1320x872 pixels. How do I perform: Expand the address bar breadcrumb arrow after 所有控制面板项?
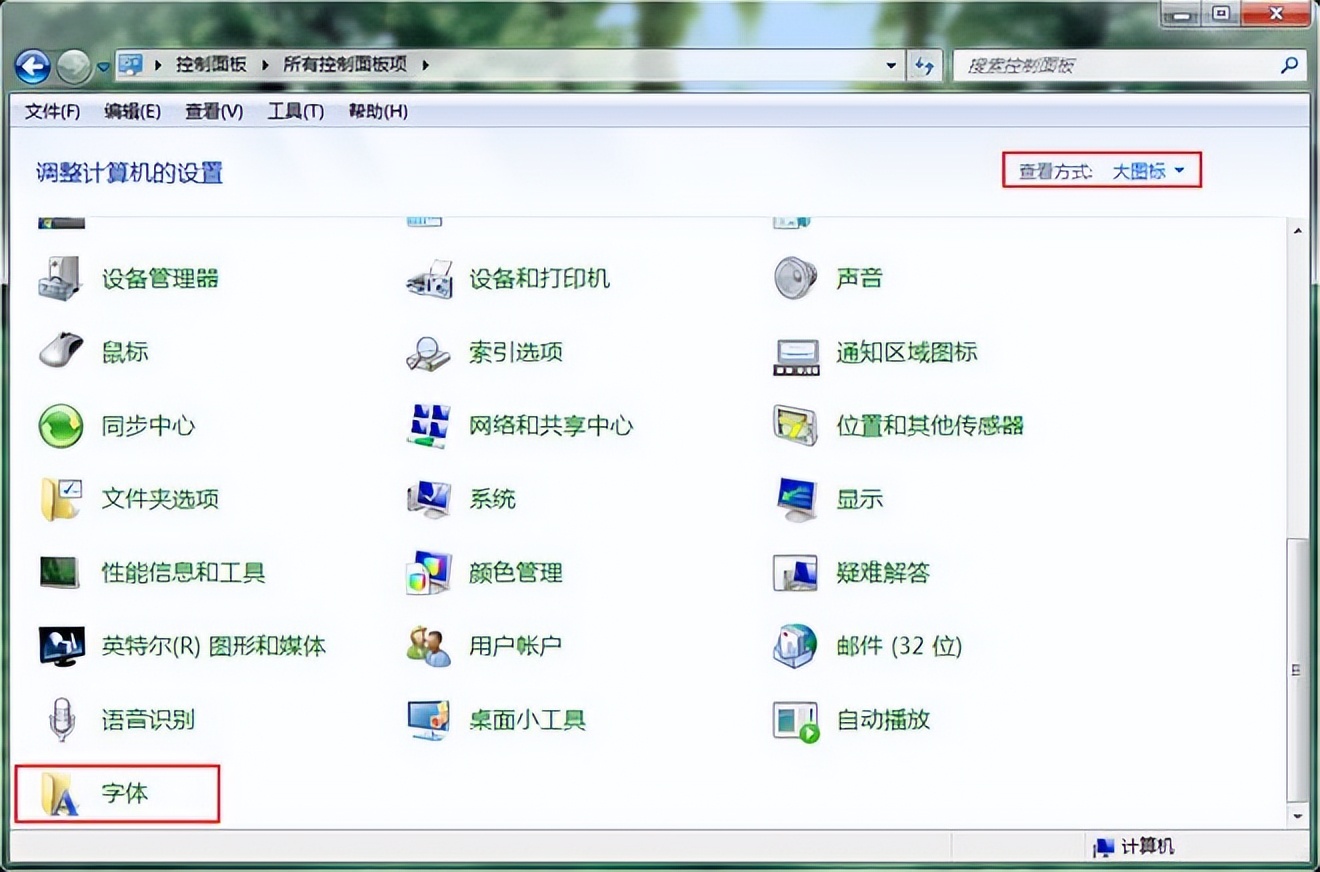(x=423, y=63)
